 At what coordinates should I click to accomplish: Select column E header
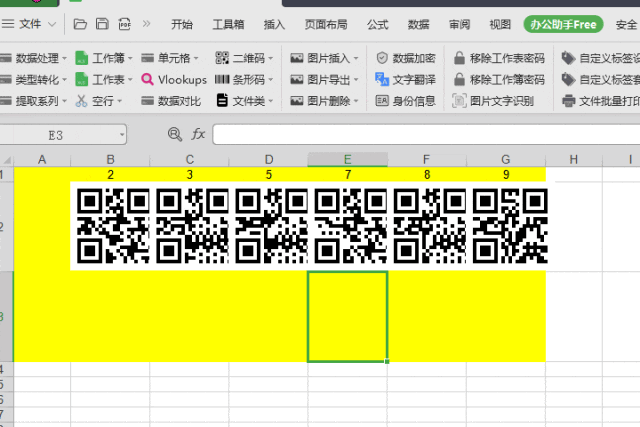(347, 160)
